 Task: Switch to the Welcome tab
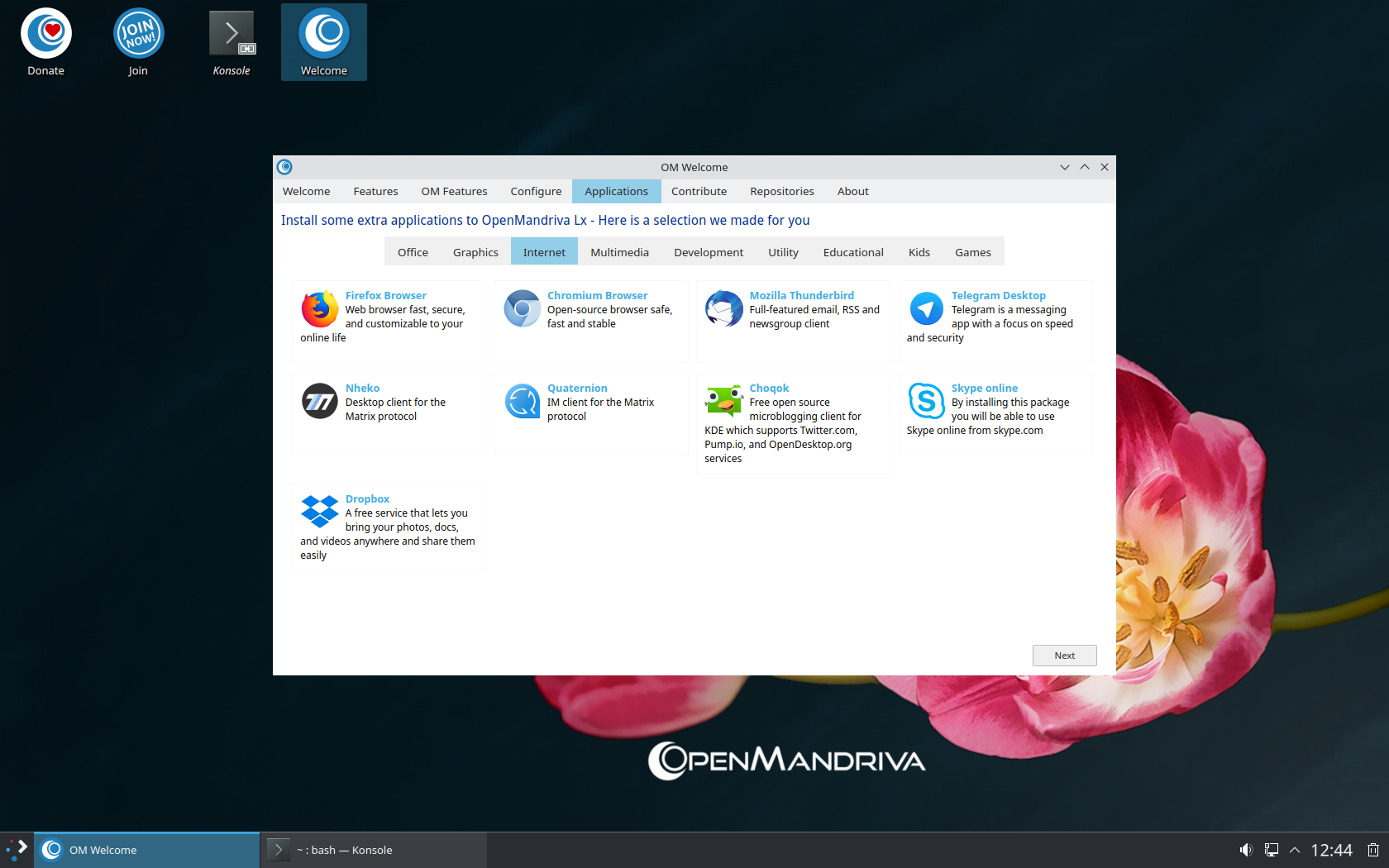tap(307, 191)
